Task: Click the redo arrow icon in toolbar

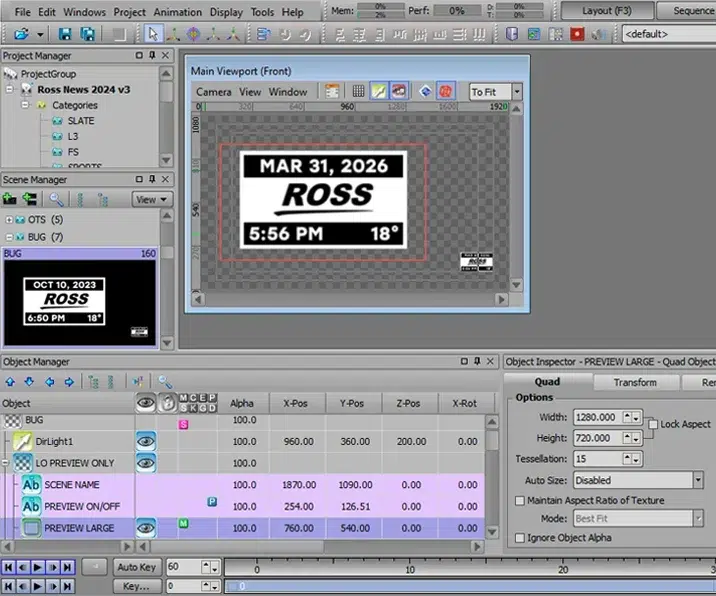Action: pos(305,34)
